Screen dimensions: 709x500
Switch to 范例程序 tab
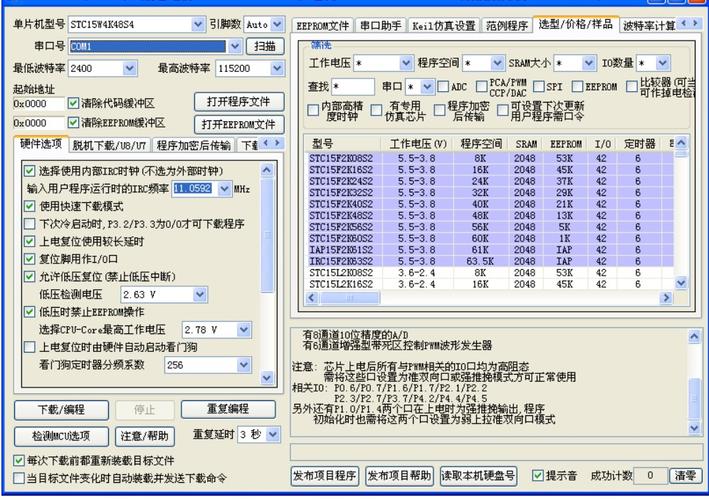pyautogui.click(x=507, y=26)
